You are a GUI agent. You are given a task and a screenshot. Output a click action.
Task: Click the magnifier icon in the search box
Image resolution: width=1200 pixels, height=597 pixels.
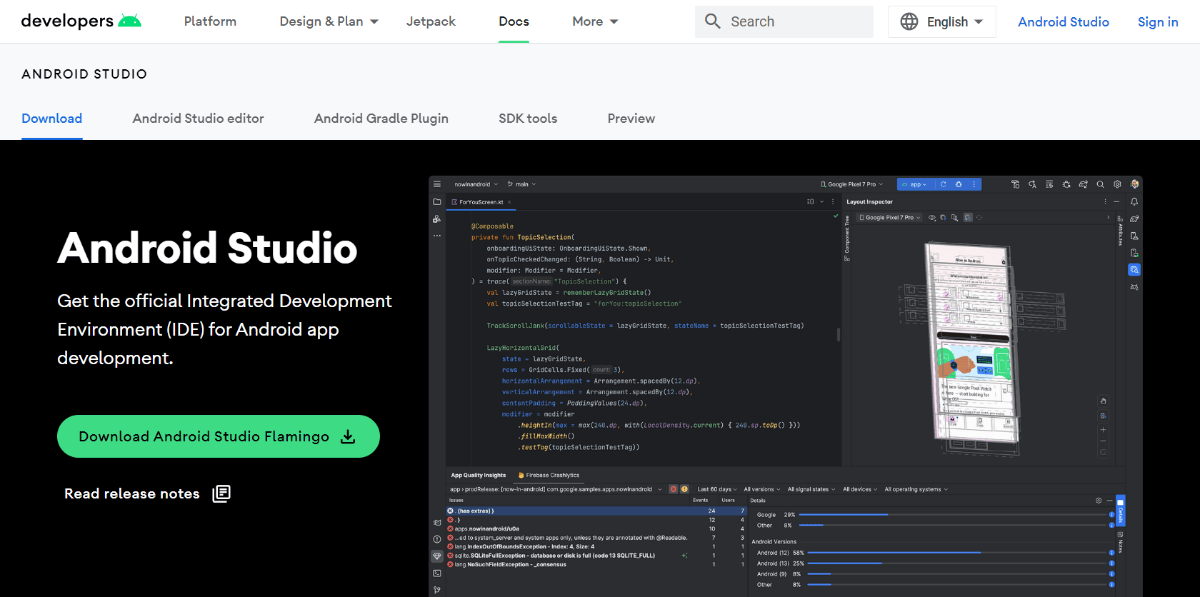coord(712,21)
